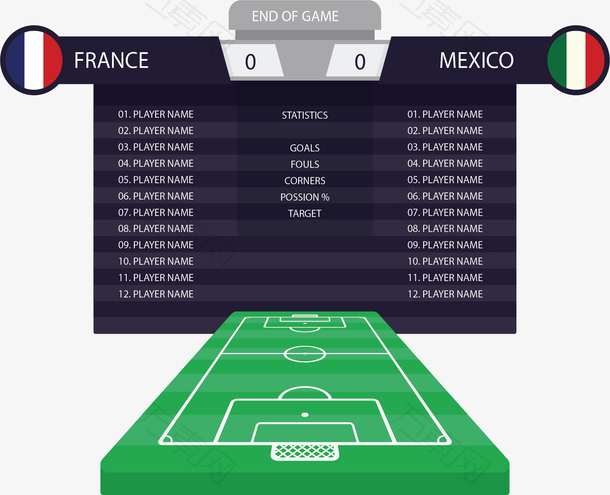Open the GOALS statistic row
The image size is (610, 495).
tap(305, 148)
